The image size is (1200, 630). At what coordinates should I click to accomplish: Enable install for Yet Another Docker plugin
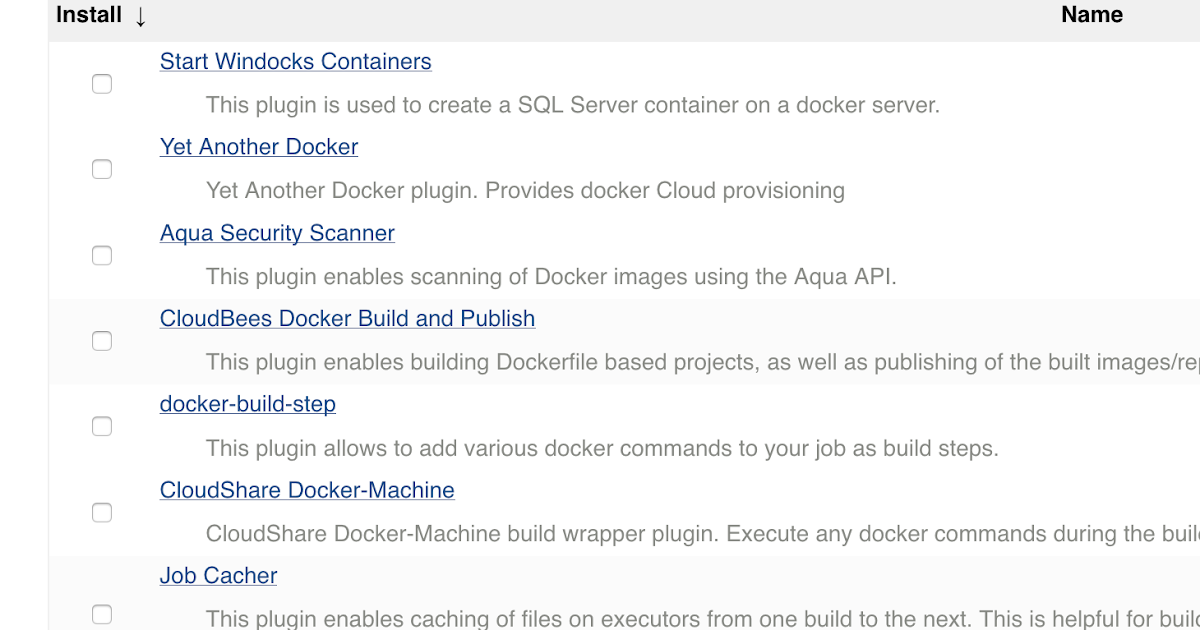[101, 169]
